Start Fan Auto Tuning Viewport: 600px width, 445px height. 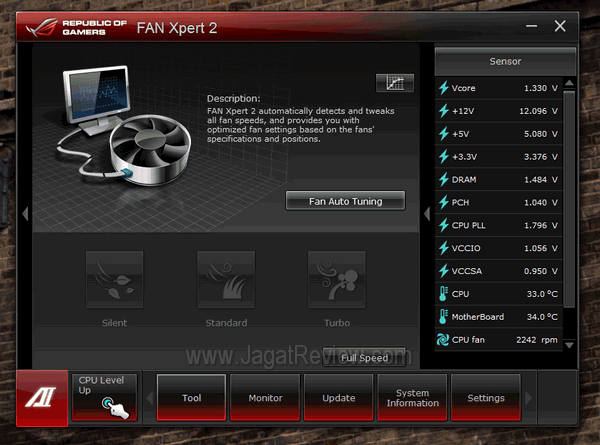coord(345,201)
